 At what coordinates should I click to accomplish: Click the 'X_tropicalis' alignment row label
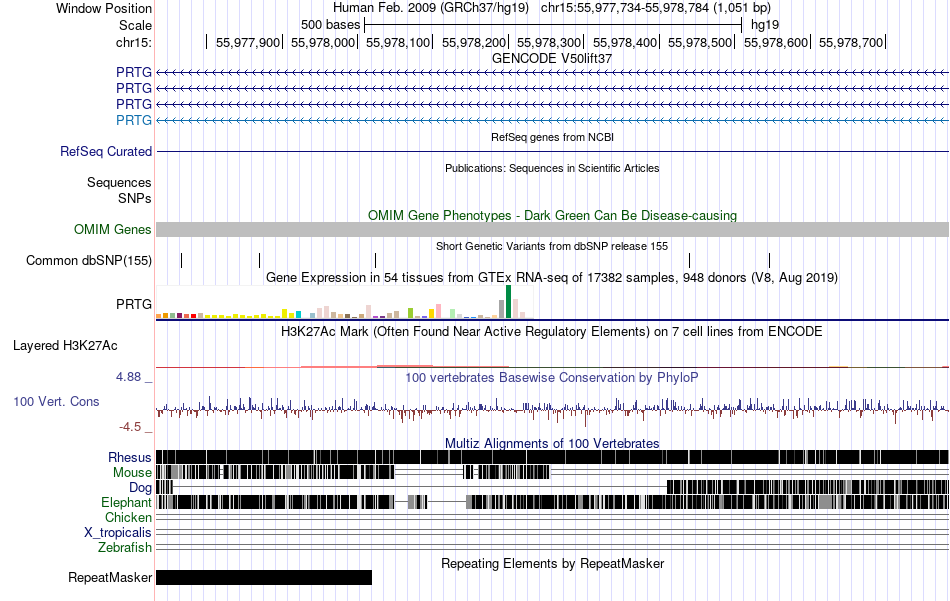[118, 533]
